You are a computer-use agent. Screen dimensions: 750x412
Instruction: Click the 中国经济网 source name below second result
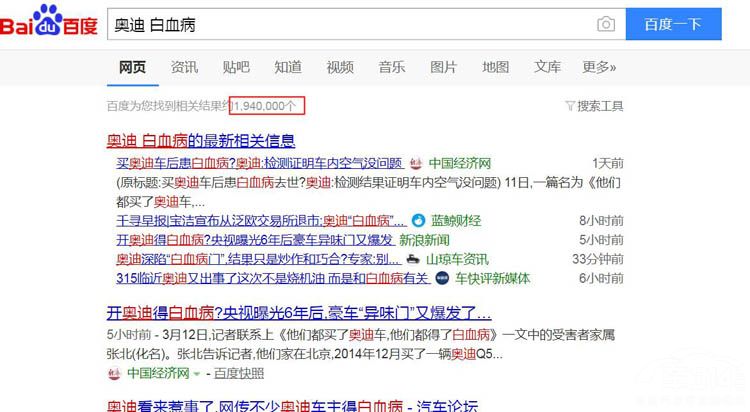[x=158, y=374]
